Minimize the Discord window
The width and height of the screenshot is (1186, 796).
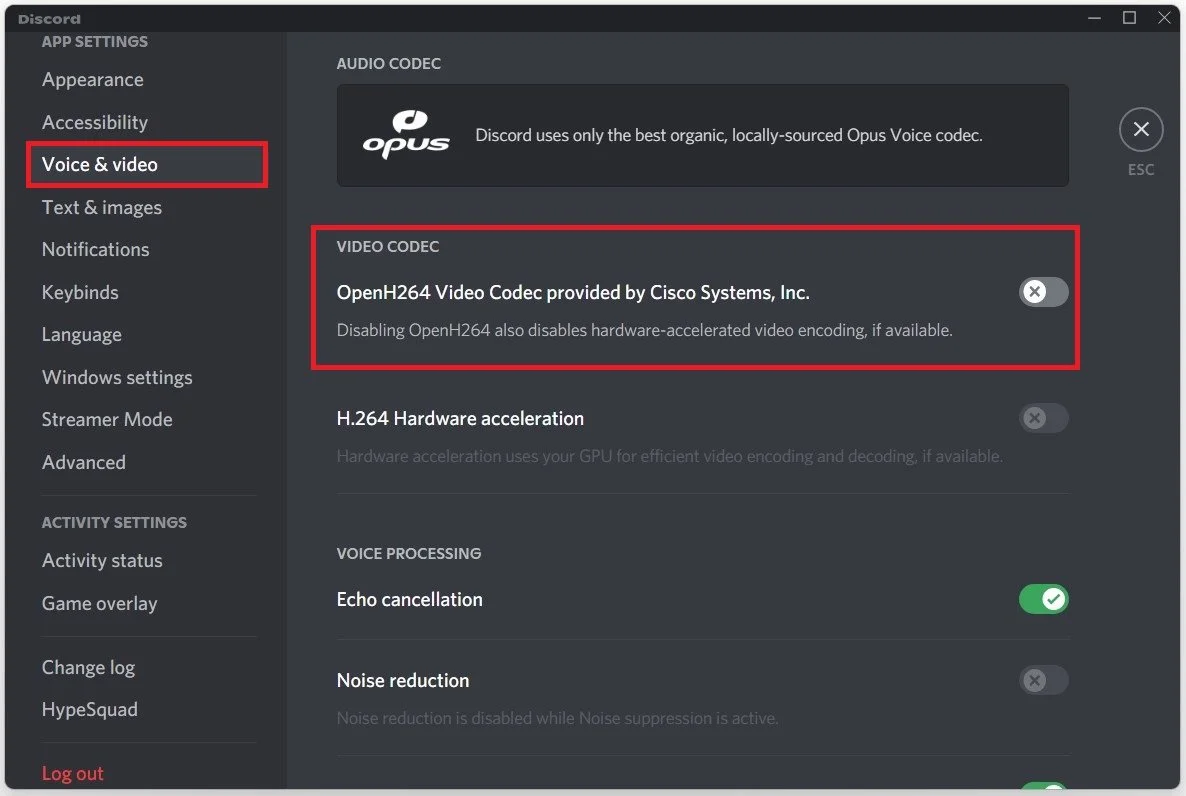pyautogui.click(x=1094, y=17)
